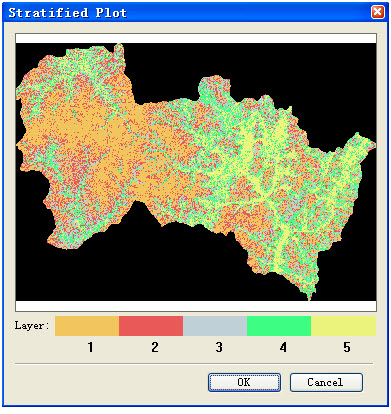Image resolution: width=391 pixels, height=414 pixels.
Task: Click the white strip above the plot
Action: click(x=196, y=38)
